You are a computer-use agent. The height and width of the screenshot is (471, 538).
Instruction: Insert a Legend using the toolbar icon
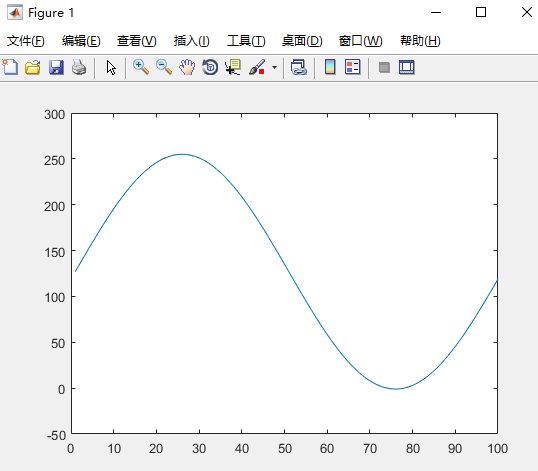[353, 67]
